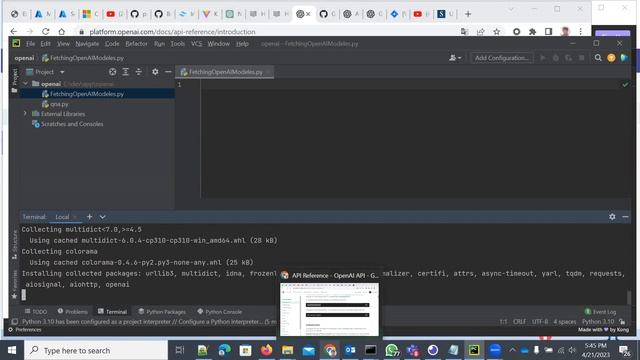The height and width of the screenshot is (360, 640).
Task: Select Scratches and Consoles tree item
Action: pyautogui.click(x=68, y=124)
